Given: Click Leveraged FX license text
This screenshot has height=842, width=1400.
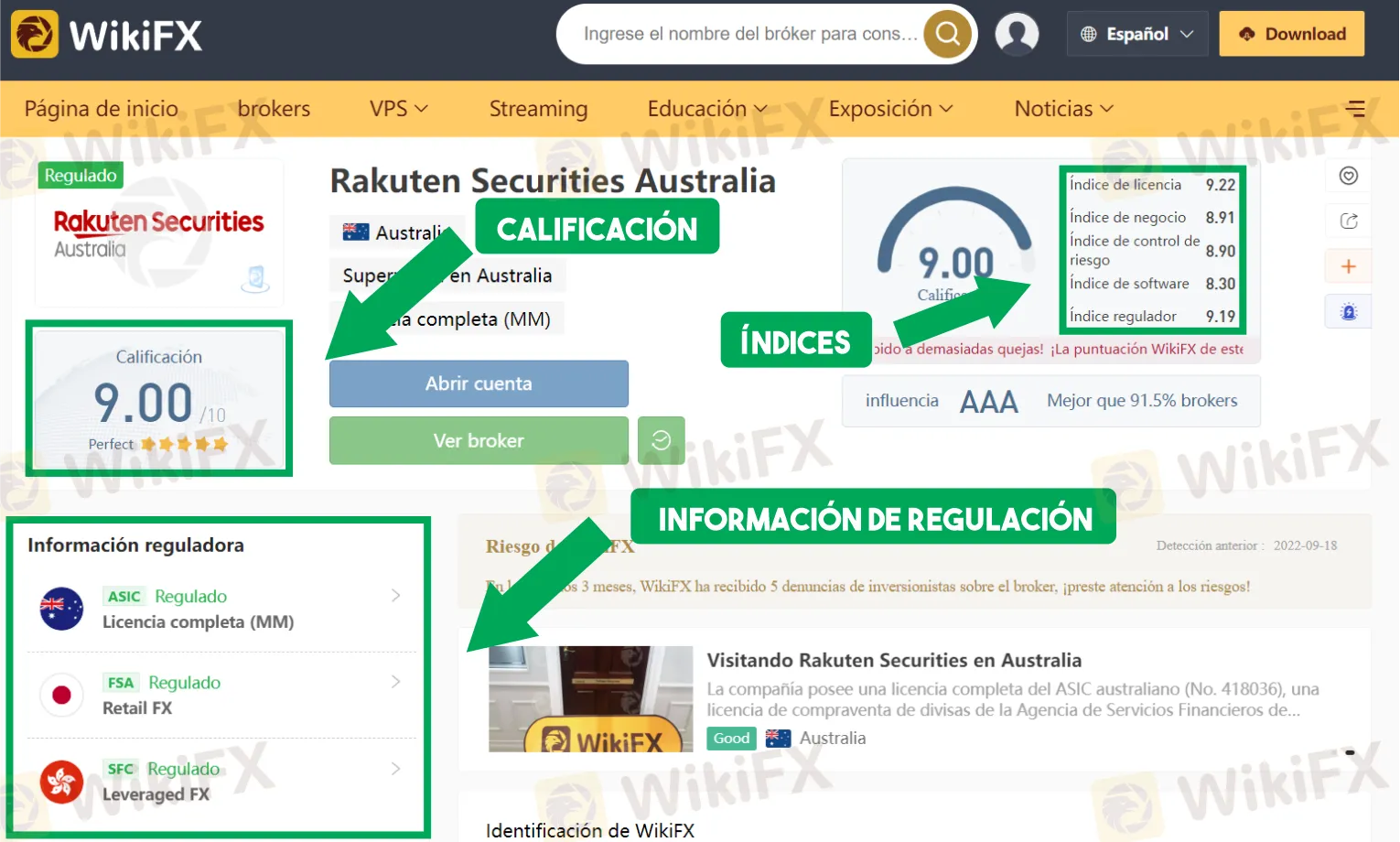Looking at the screenshot, I should pyautogui.click(x=156, y=794).
